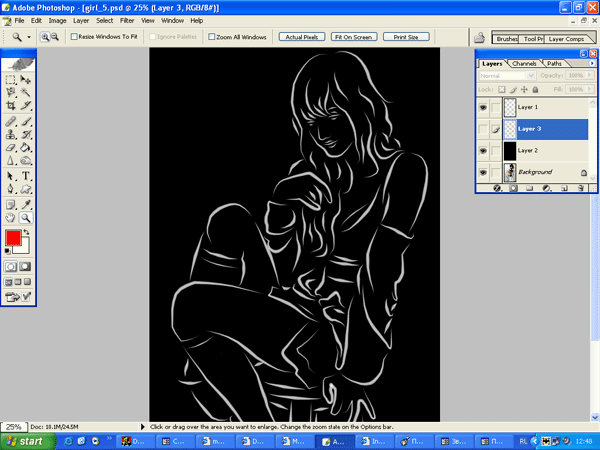Open the Image menu
Image resolution: width=600 pixels, height=450 pixels.
pos(57,21)
